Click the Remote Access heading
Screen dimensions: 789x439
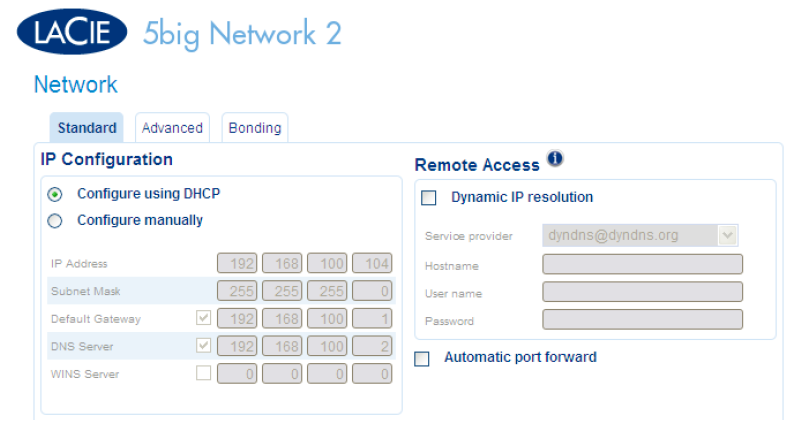[x=477, y=165]
